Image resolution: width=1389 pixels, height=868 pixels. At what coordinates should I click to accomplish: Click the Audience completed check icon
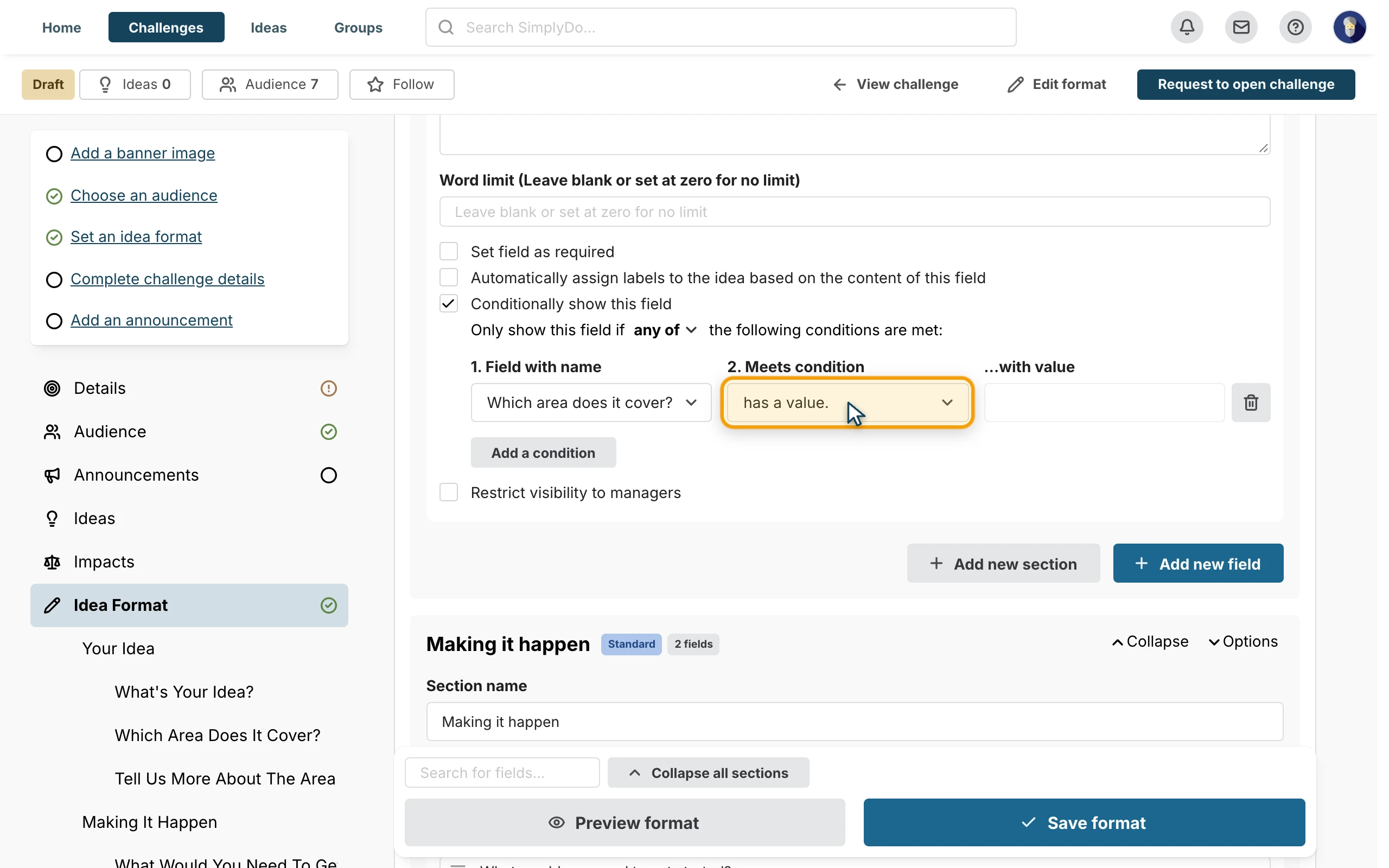pos(328,432)
